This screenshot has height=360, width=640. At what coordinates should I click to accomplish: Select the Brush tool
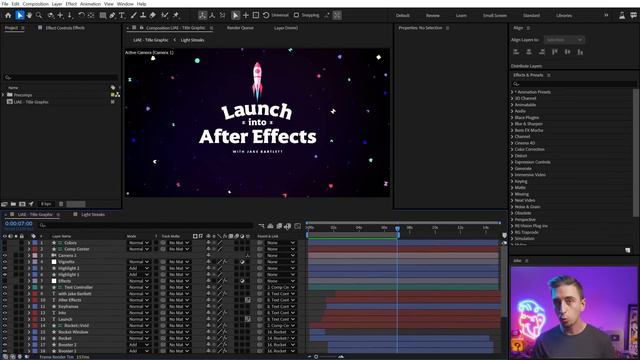point(133,16)
